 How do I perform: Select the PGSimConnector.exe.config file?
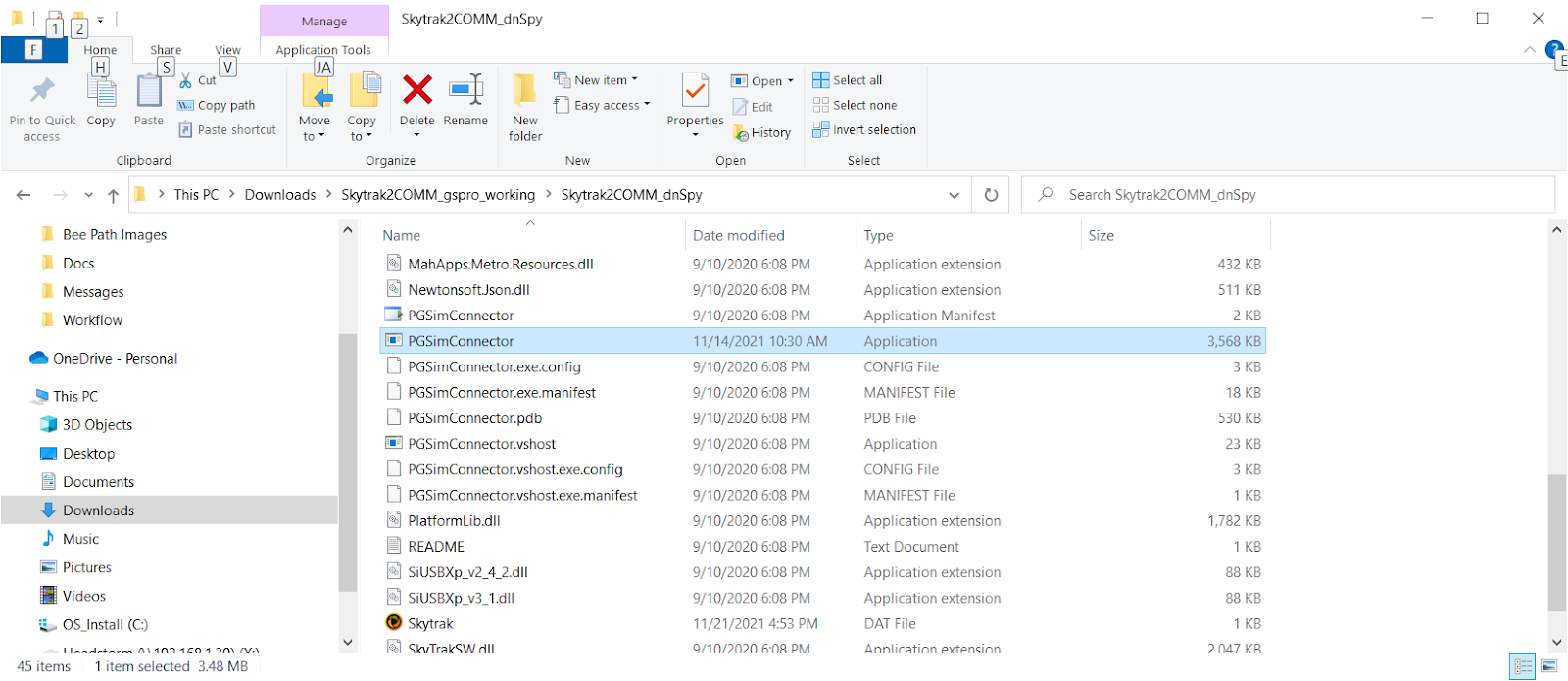pos(822,366)
